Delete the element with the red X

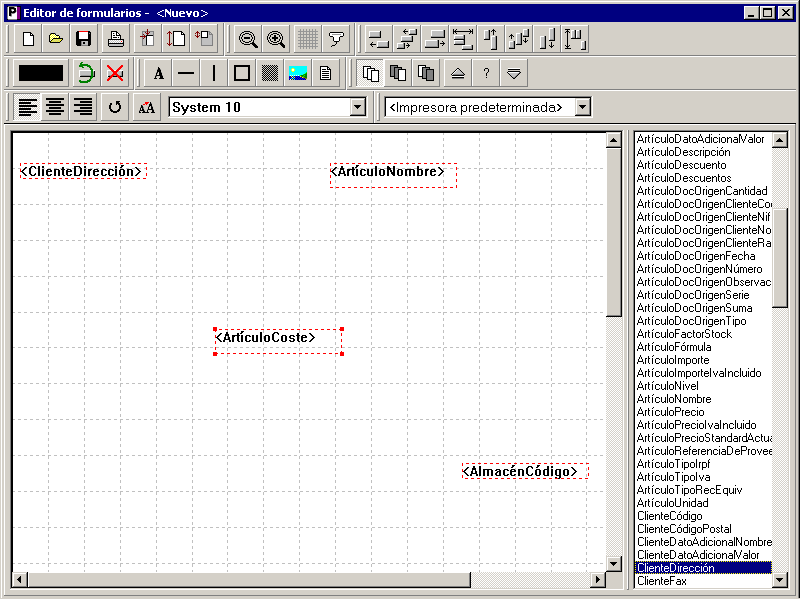click(115, 73)
